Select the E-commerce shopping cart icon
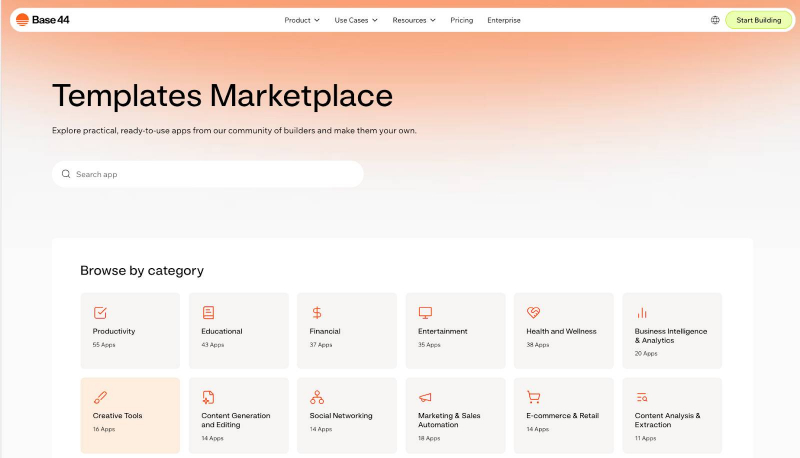The width and height of the screenshot is (800, 458). (533, 397)
